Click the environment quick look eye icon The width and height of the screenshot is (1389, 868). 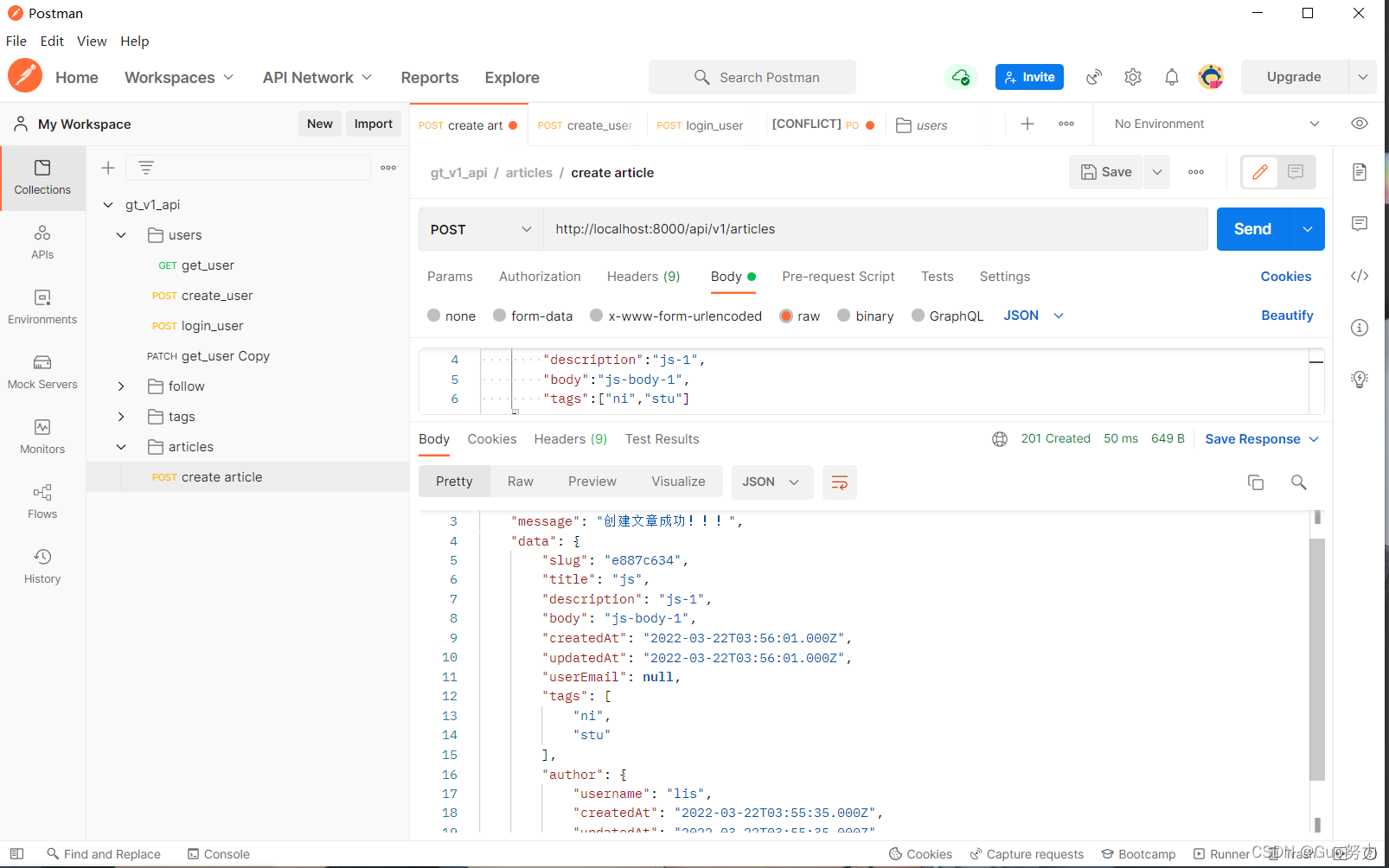tap(1360, 124)
